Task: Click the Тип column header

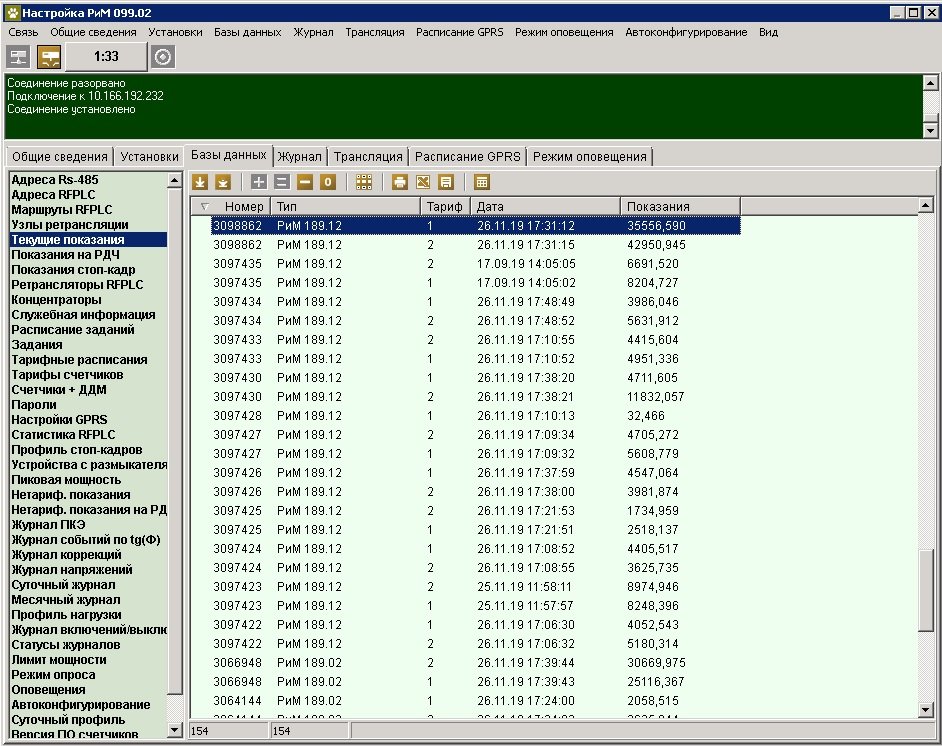Action: 345,207
